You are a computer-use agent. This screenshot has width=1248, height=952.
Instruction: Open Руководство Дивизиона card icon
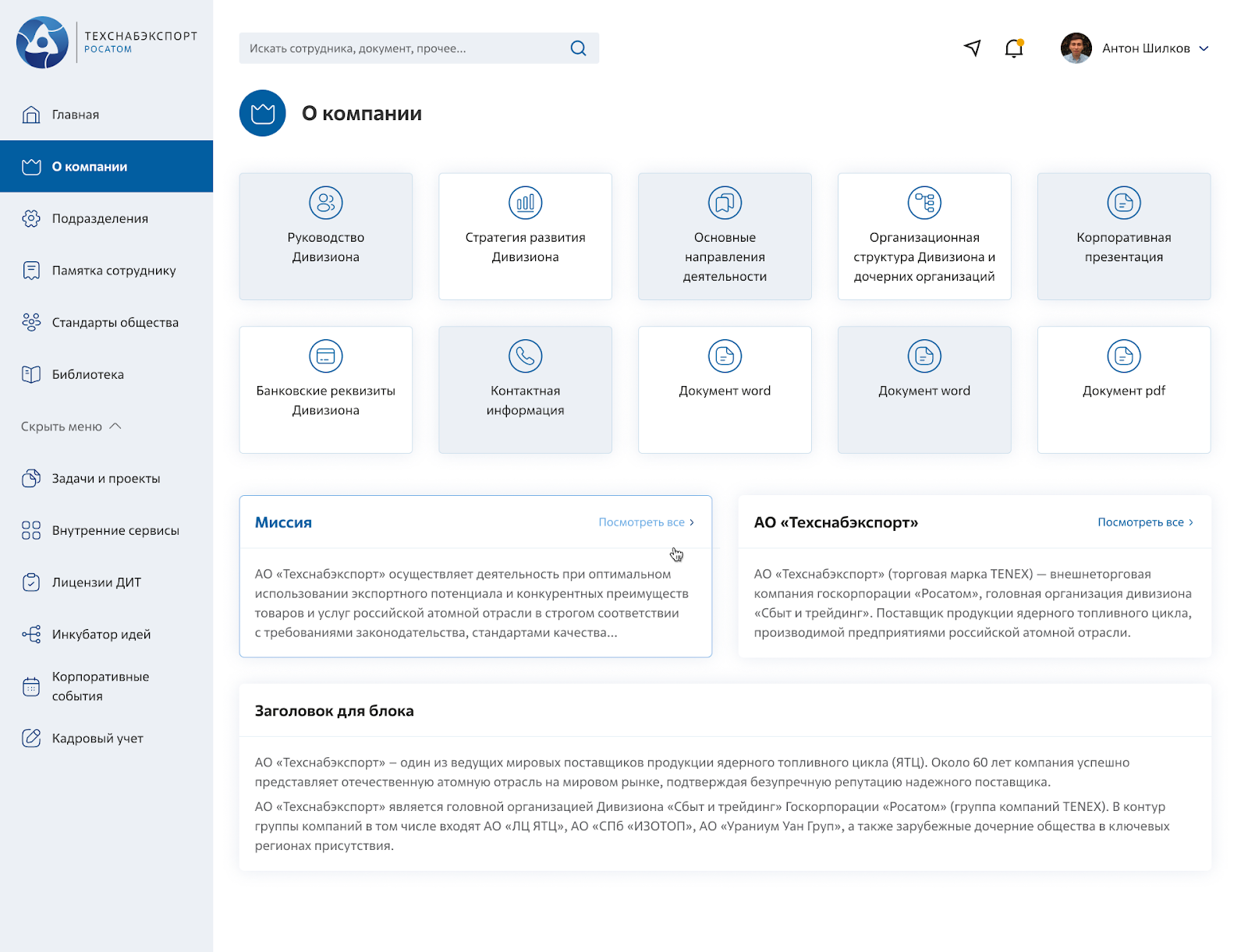tap(325, 203)
